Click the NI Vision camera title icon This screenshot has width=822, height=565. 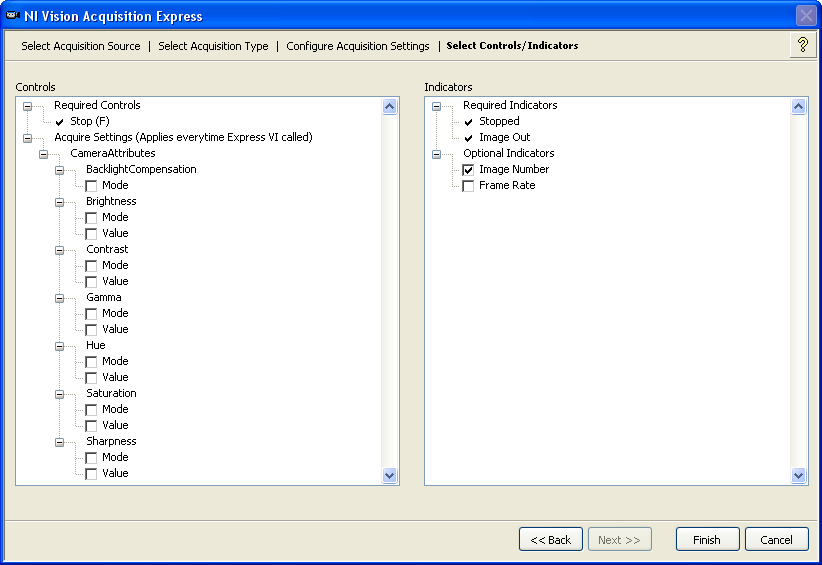(x=12, y=15)
